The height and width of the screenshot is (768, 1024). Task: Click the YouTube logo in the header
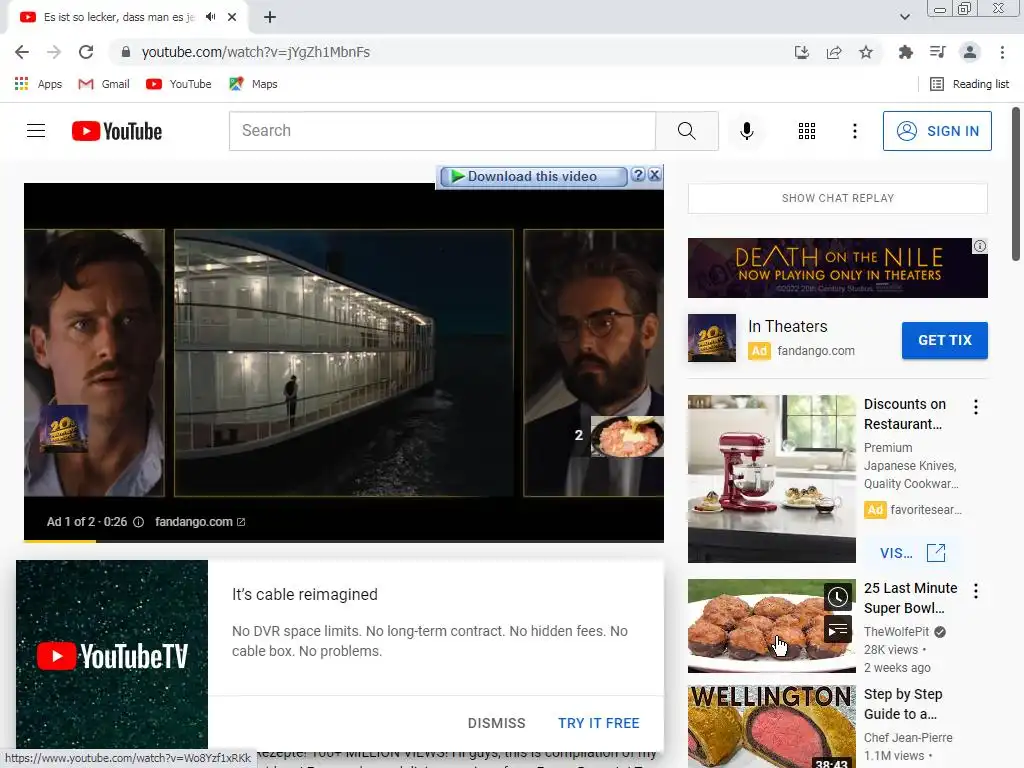coord(117,131)
